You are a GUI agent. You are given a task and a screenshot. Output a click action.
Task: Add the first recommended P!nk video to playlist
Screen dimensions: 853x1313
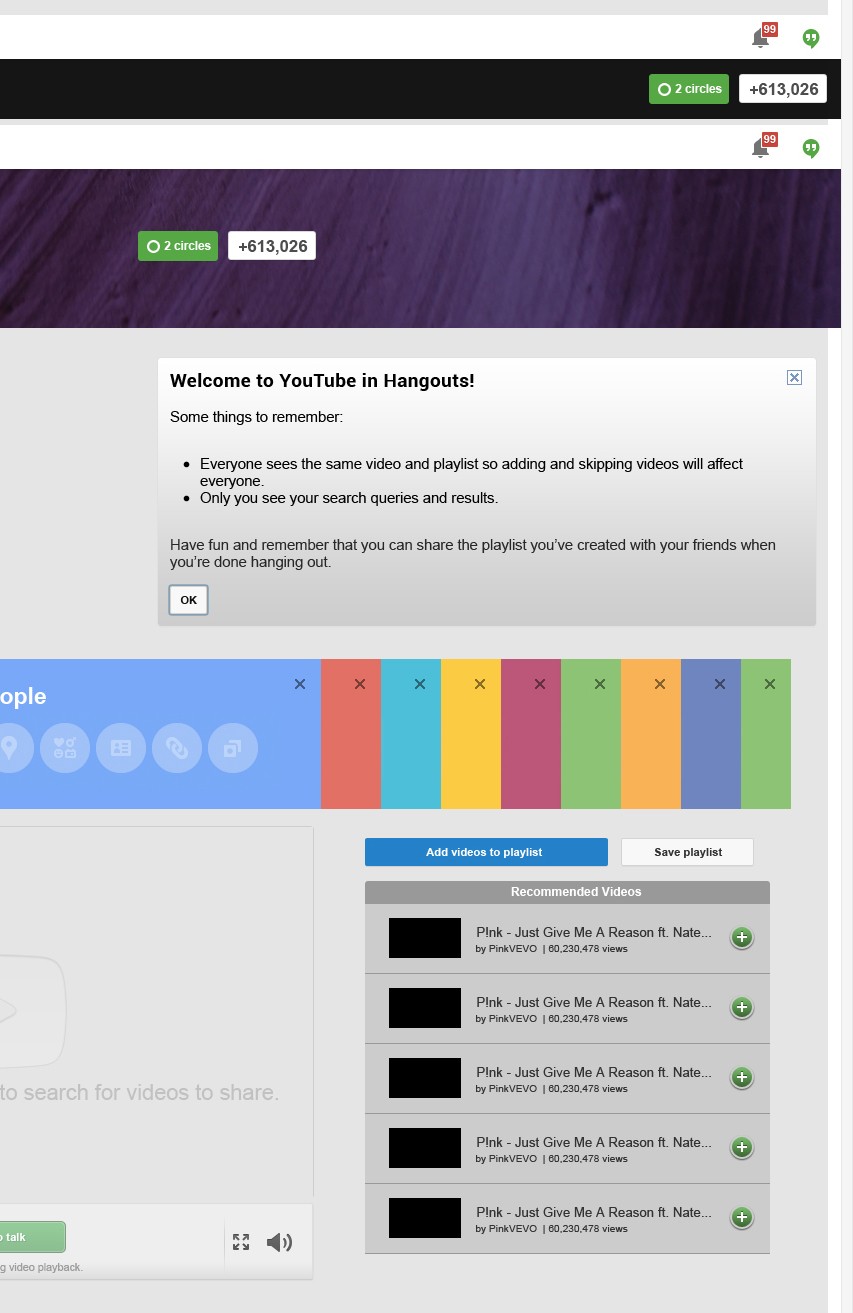coord(742,938)
